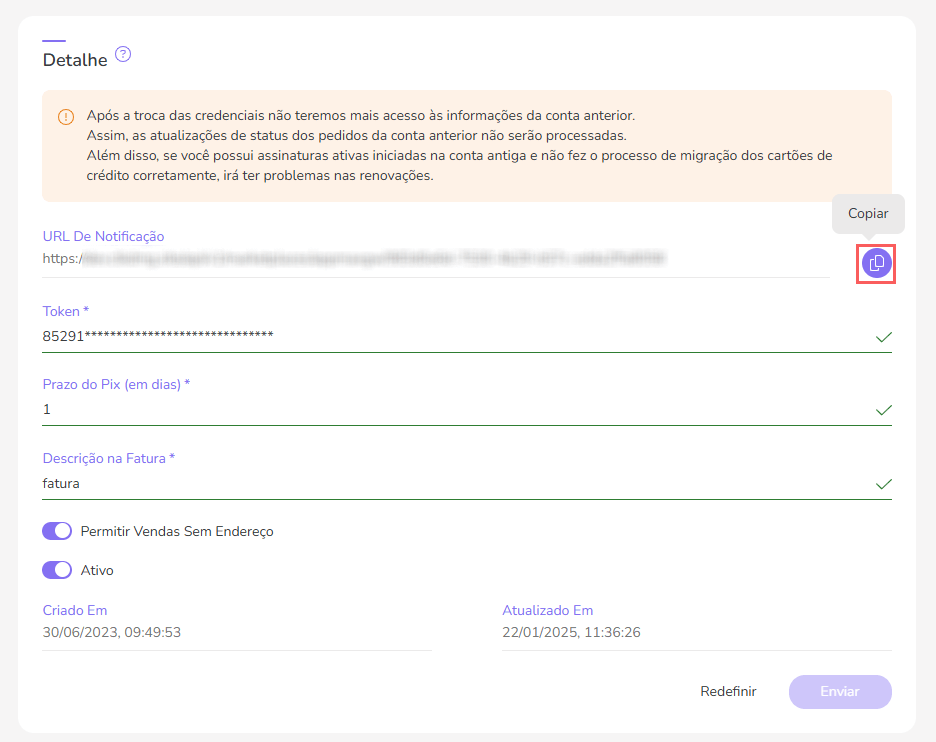Click the duplicate-pages icon inside the purple button
This screenshot has width=936, height=742.
[x=875, y=262]
